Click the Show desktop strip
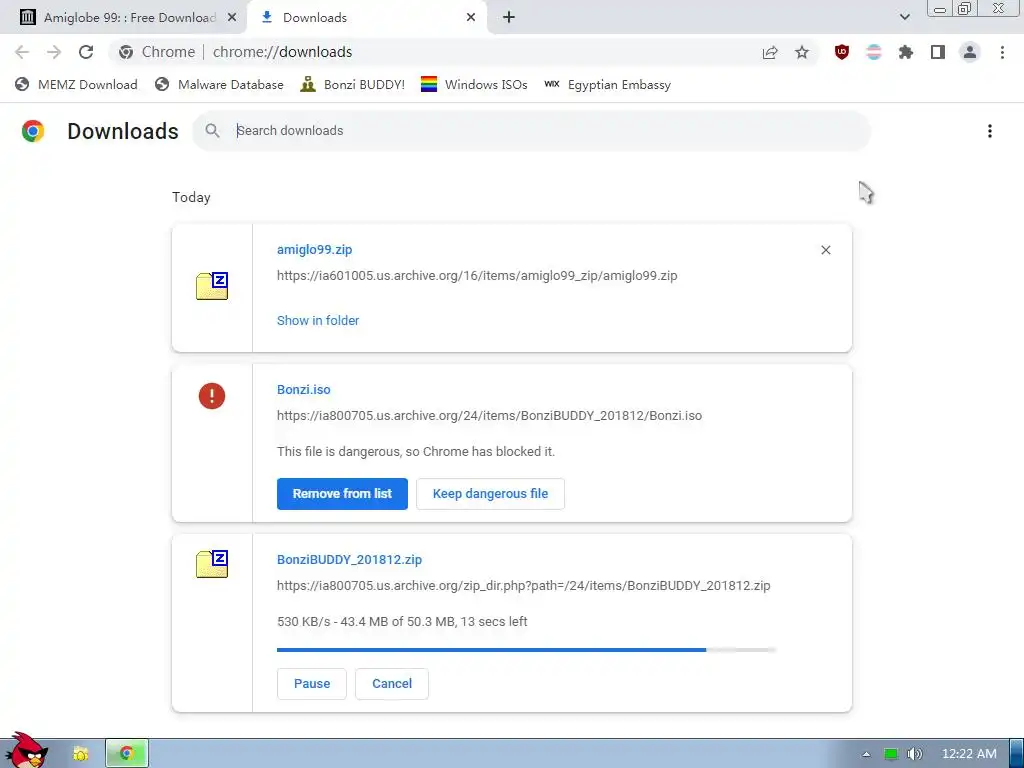Viewport: 1024px width, 768px height. pyautogui.click(x=1017, y=754)
